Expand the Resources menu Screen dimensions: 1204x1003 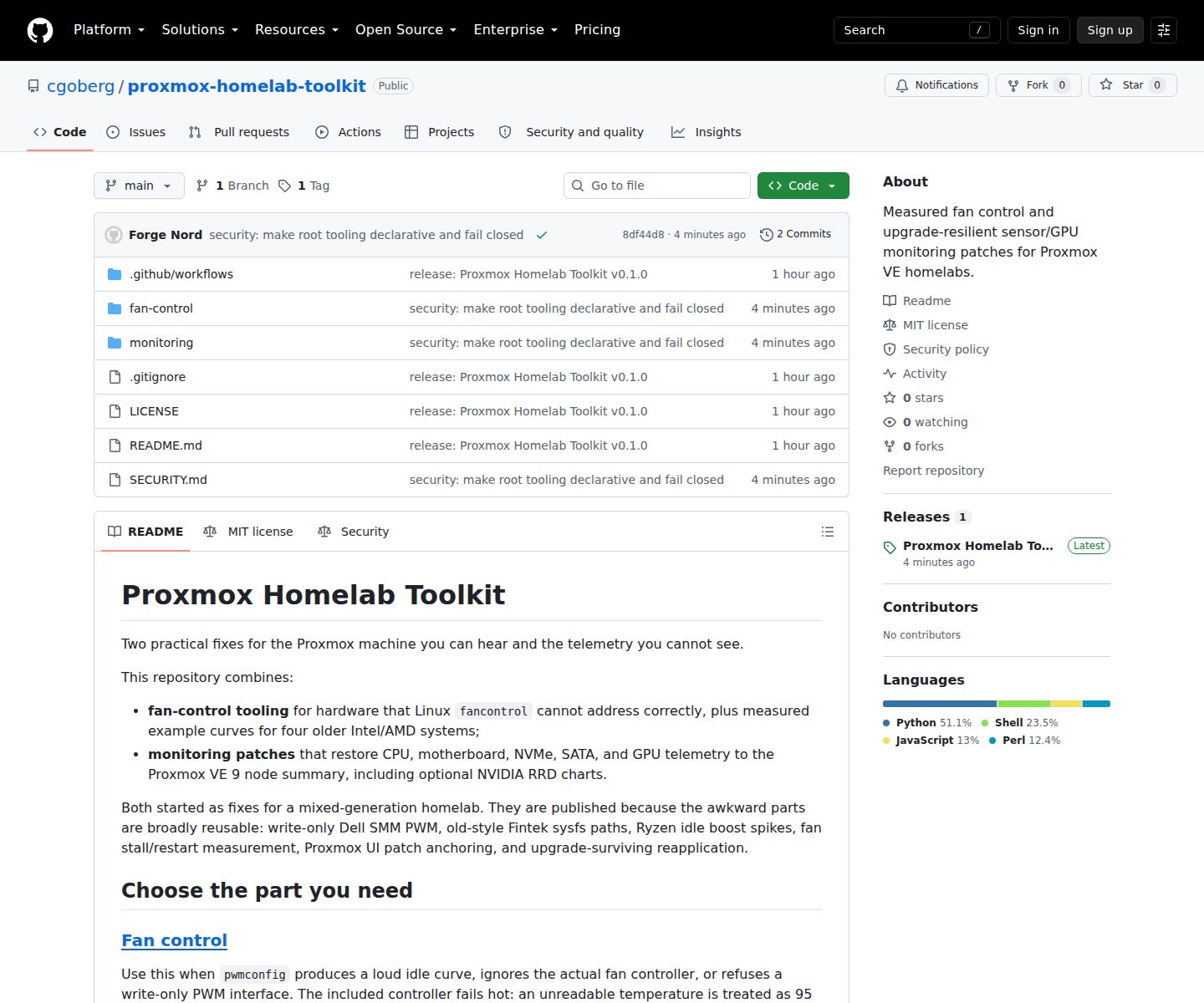point(297,30)
